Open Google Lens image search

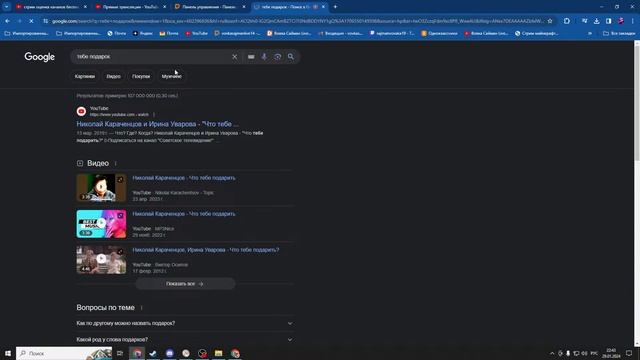278,57
